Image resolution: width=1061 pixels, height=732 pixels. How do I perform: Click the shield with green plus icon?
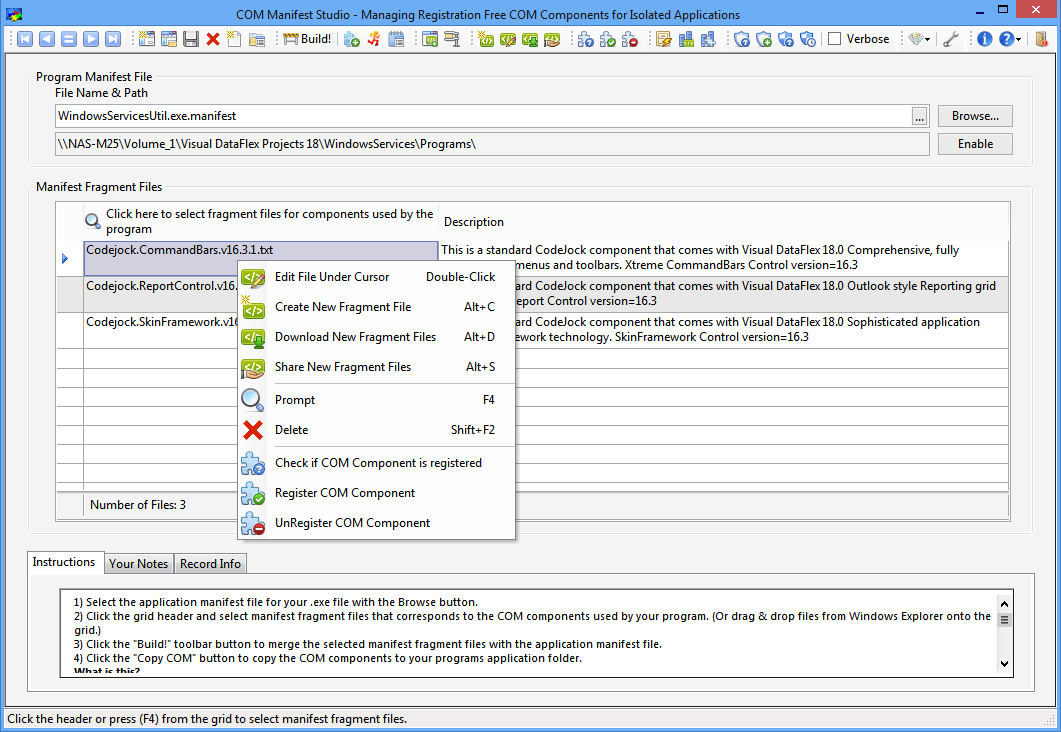click(764, 39)
